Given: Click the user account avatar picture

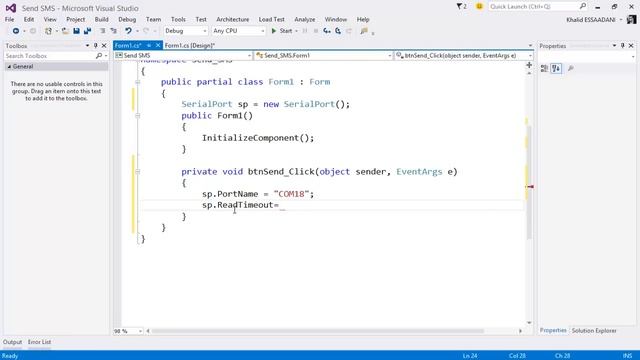Looking at the screenshot, I should point(631,20).
